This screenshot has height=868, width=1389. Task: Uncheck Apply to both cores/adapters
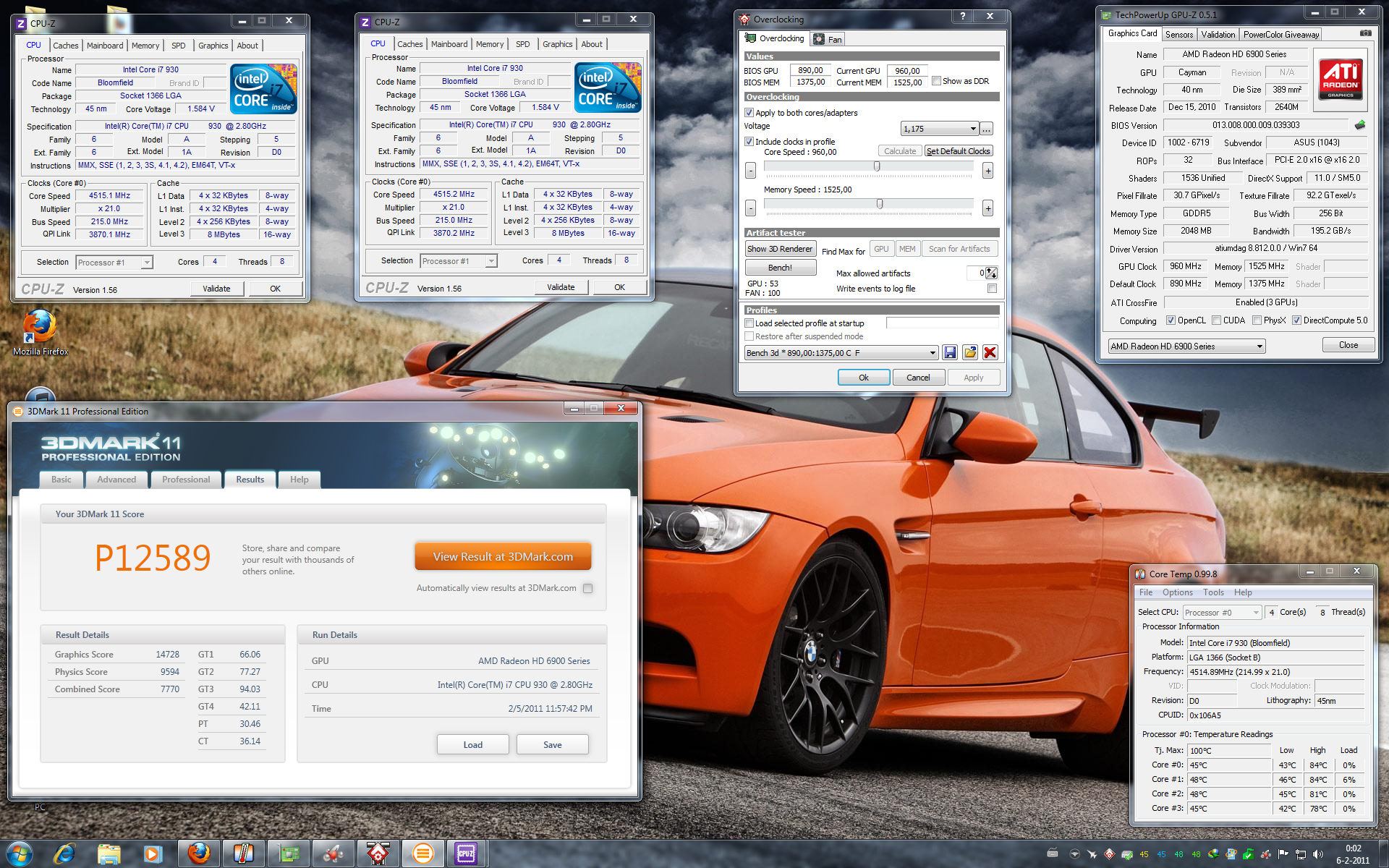749,113
